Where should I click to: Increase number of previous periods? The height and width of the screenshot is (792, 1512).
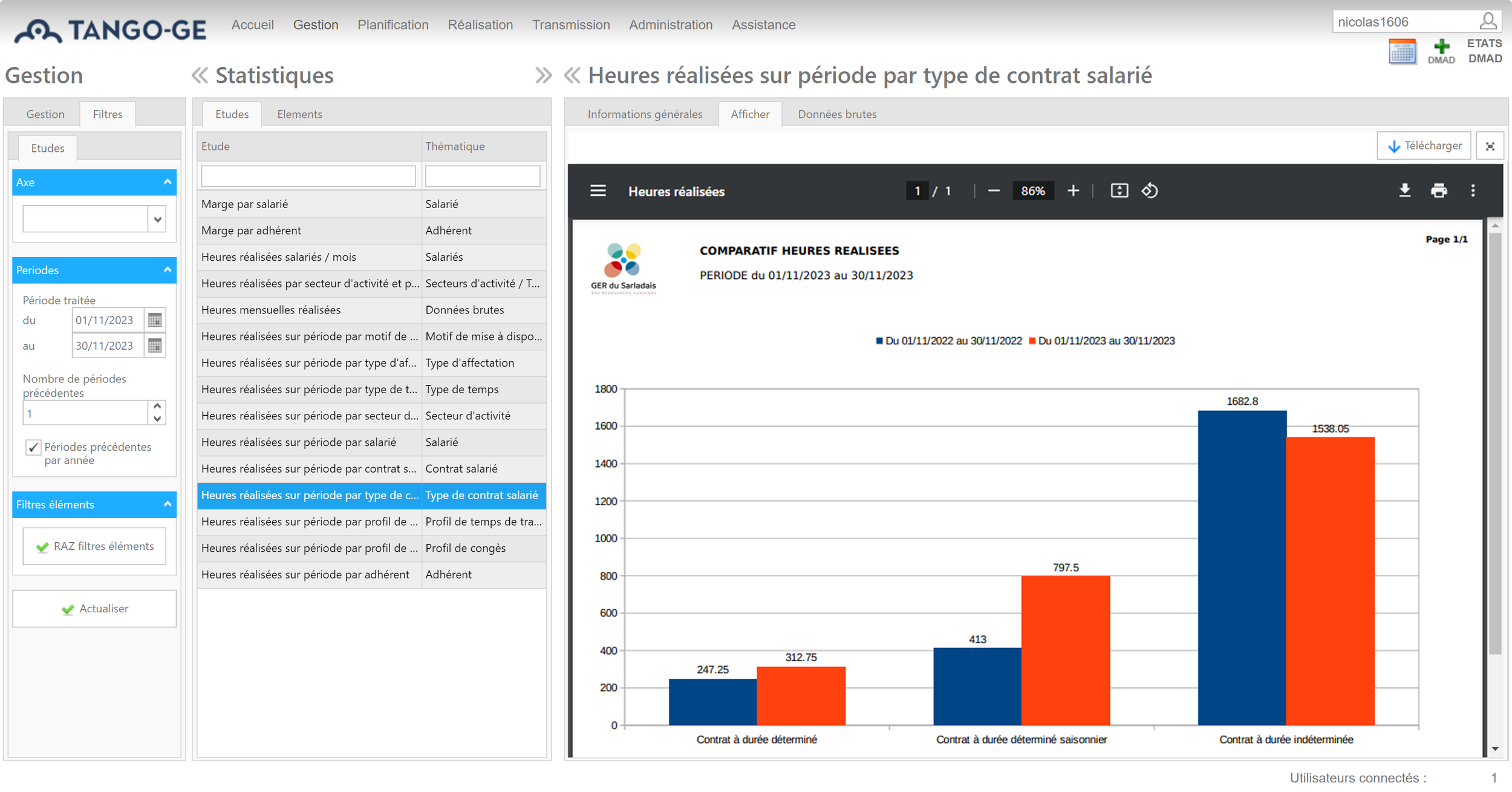click(157, 407)
